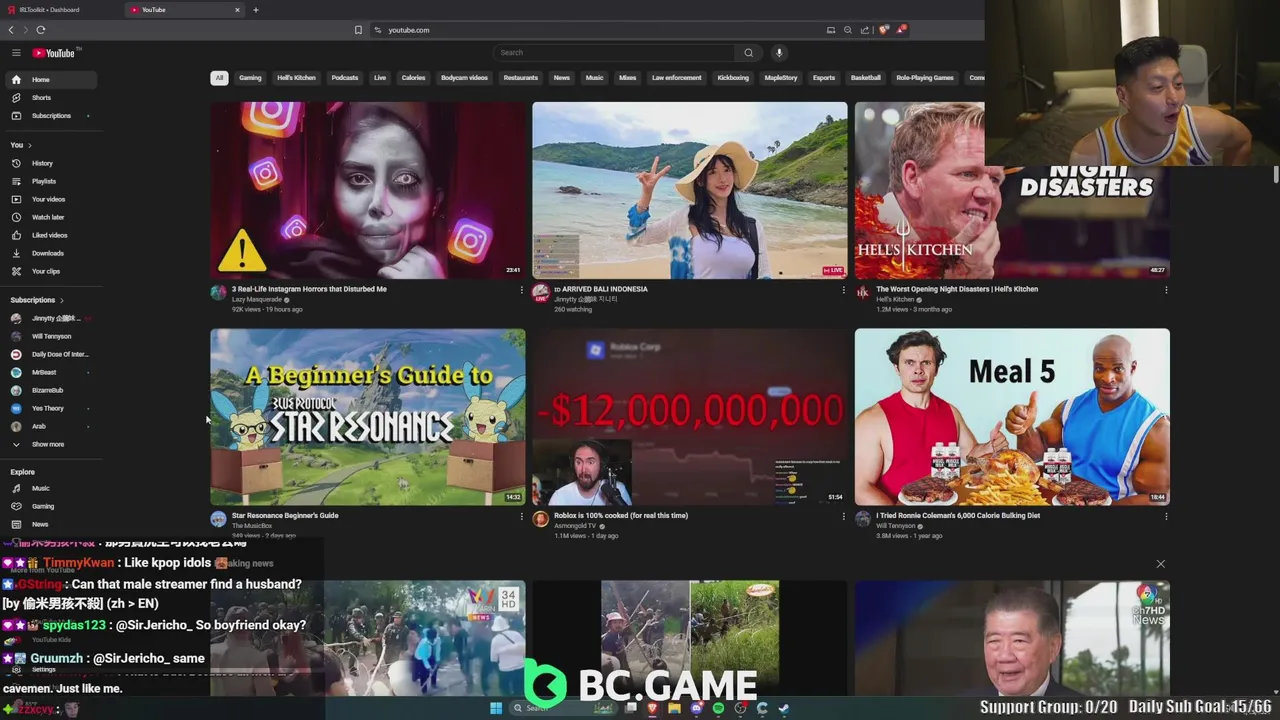
Task: Expand Show more subscriptions
Action: pyautogui.click(x=51, y=444)
